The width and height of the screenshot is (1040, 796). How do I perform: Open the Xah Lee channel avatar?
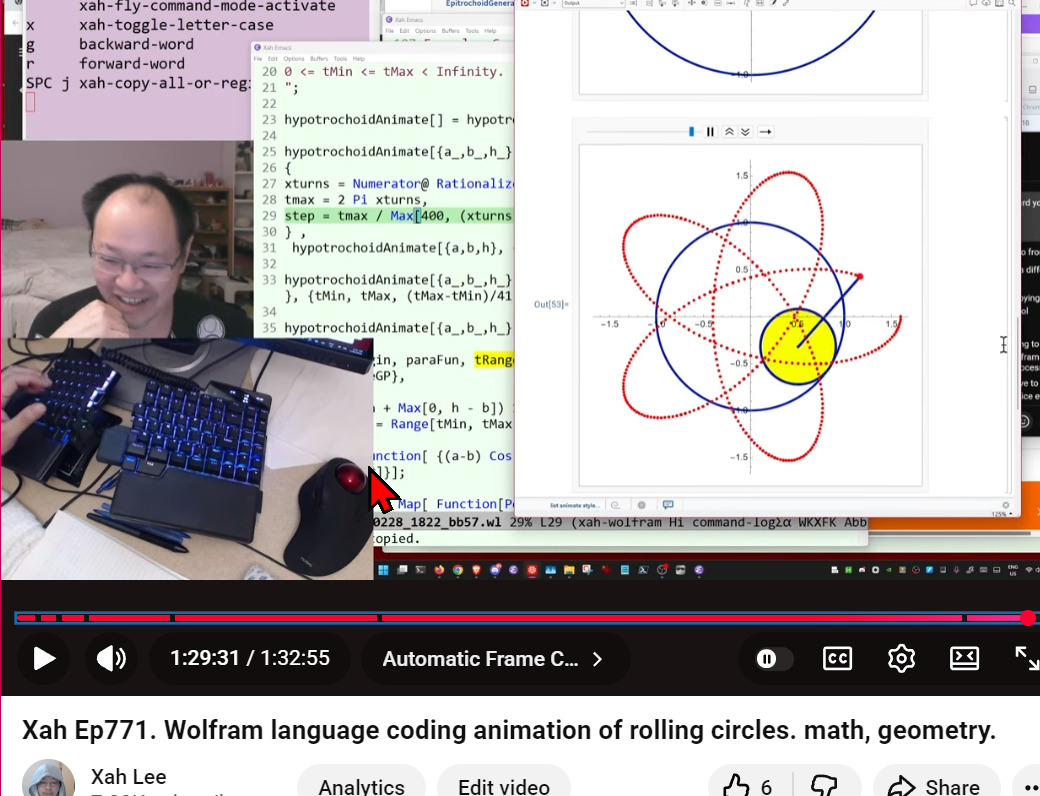click(48, 782)
